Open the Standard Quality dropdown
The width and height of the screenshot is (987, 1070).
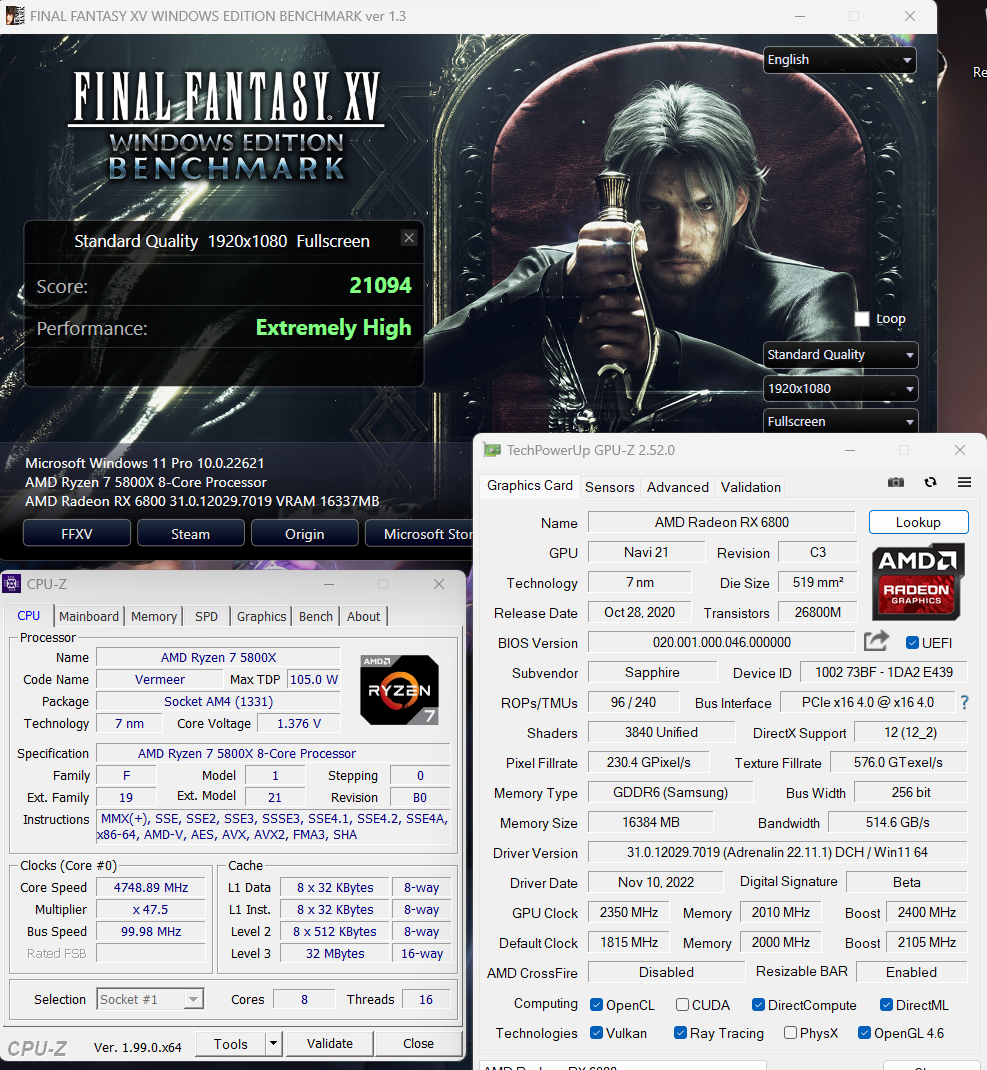point(840,355)
